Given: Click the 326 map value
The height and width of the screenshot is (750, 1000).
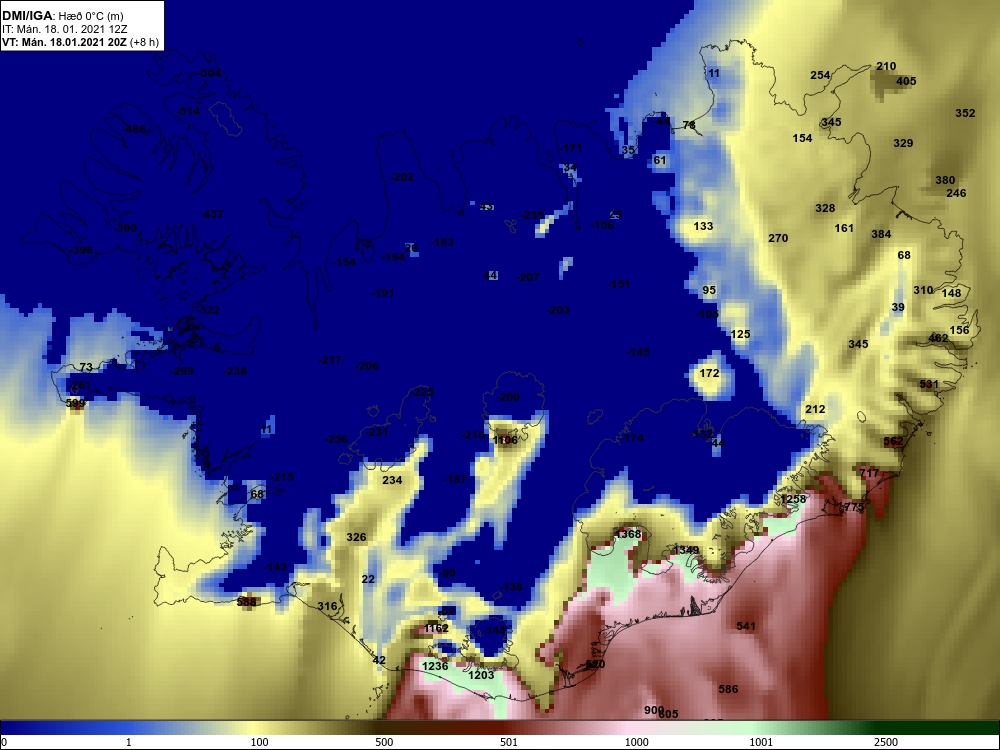Looking at the screenshot, I should coord(356,537).
